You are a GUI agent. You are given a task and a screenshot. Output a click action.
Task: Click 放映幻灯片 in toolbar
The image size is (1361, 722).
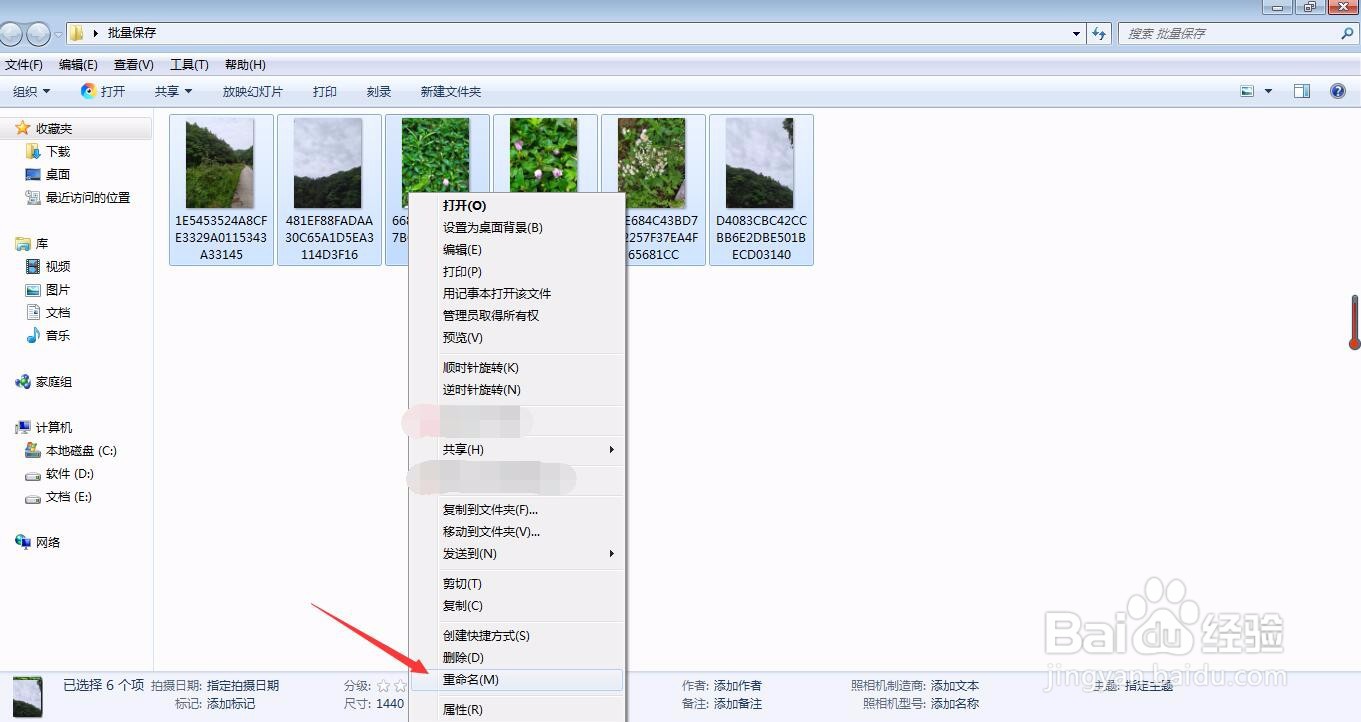coord(252,91)
